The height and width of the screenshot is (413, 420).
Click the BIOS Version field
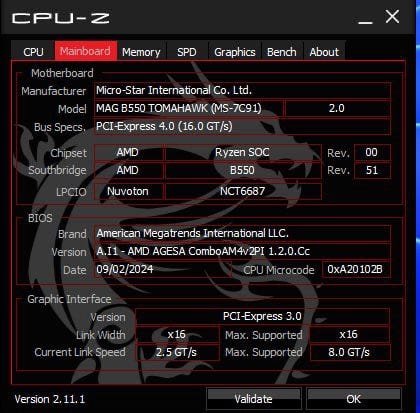tap(242, 251)
